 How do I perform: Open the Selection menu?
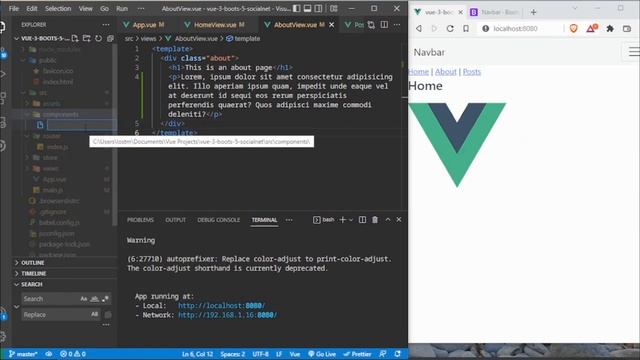click(58, 9)
